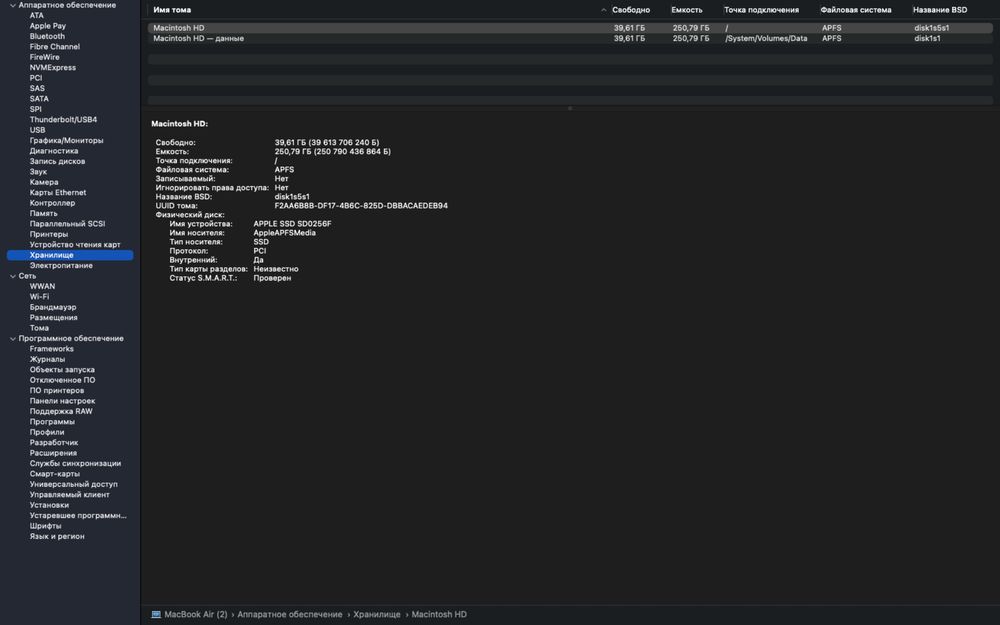Open Память in the sidebar
The width and height of the screenshot is (1000, 625).
pos(43,214)
